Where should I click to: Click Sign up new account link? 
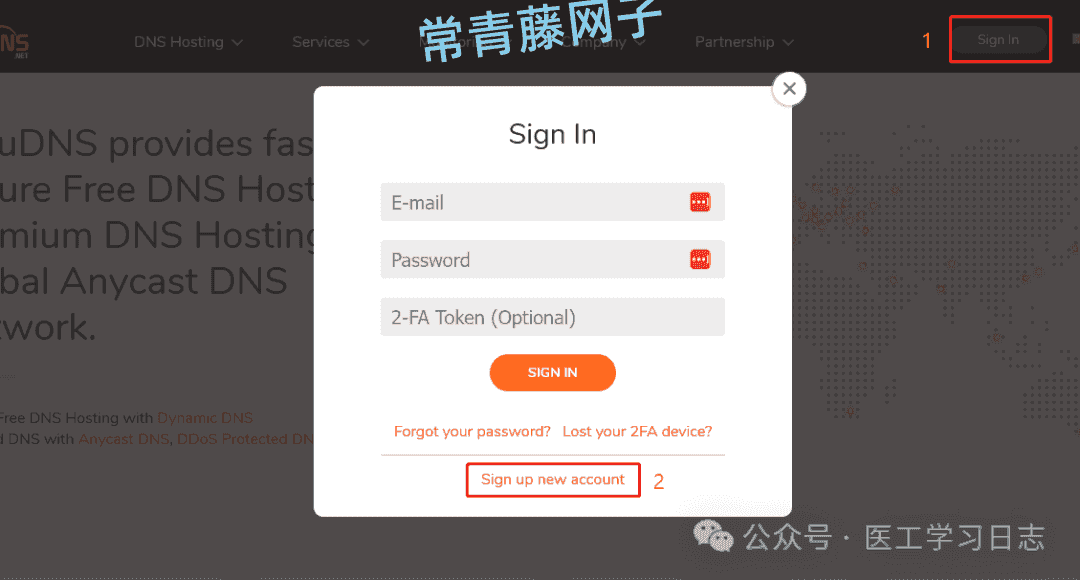click(552, 479)
